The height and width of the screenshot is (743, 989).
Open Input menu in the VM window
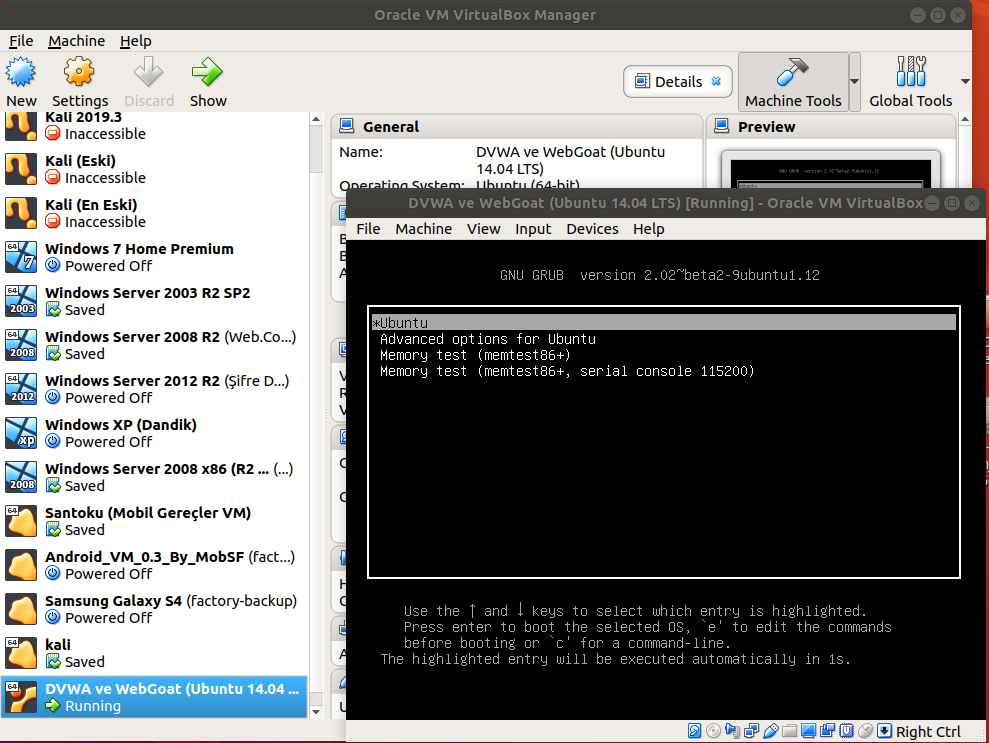[x=533, y=229]
